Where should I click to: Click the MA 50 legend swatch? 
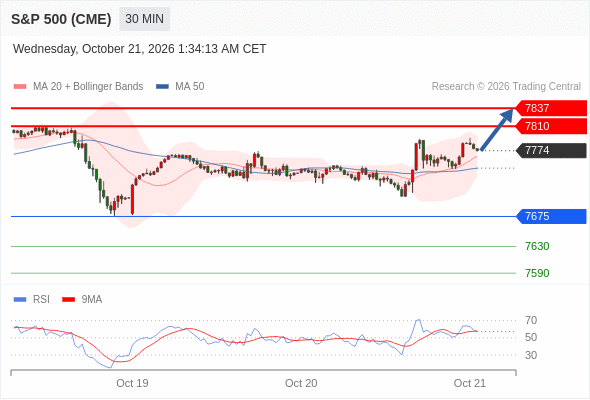click(163, 87)
